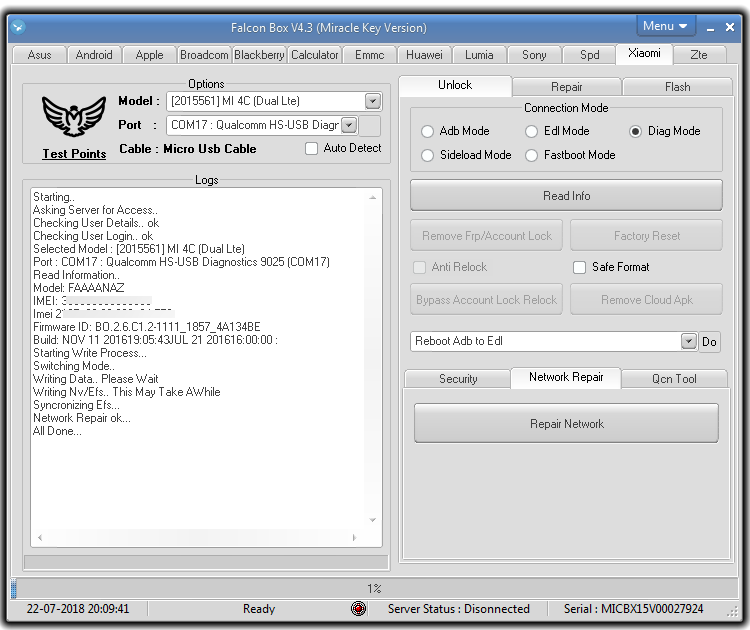Click the logs vertical scrollbar up arrow
Screen dimensions: 750x630
coord(373,198)
